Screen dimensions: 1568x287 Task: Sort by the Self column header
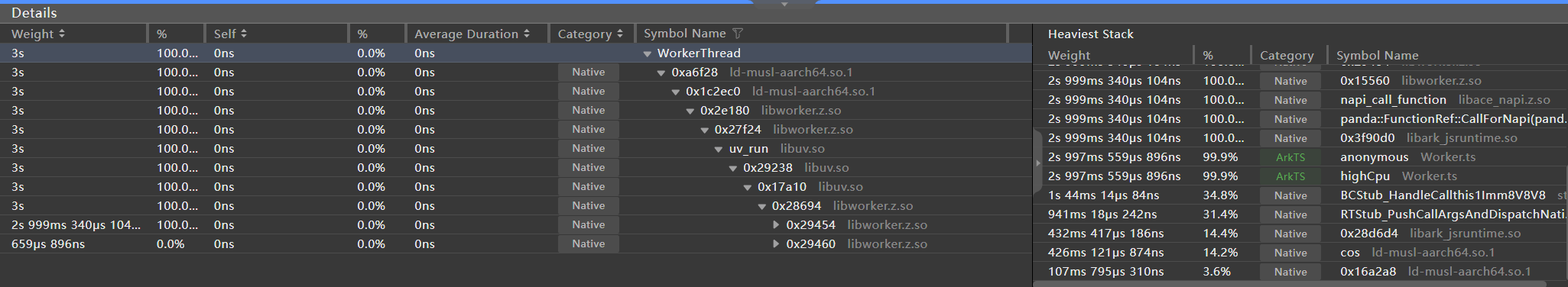(230, 34)
